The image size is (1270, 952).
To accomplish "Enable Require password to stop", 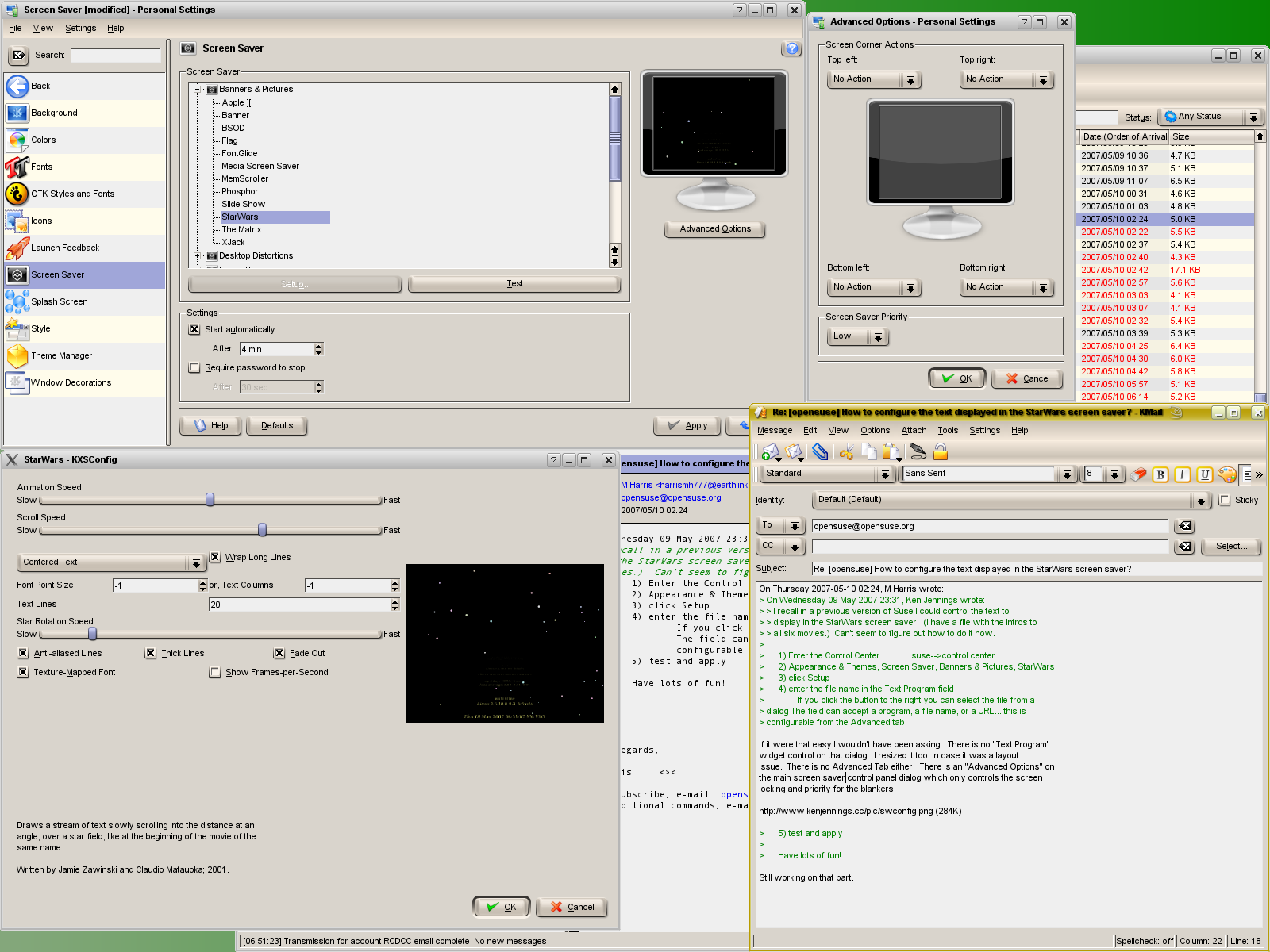I will click(x=194, y=367).
